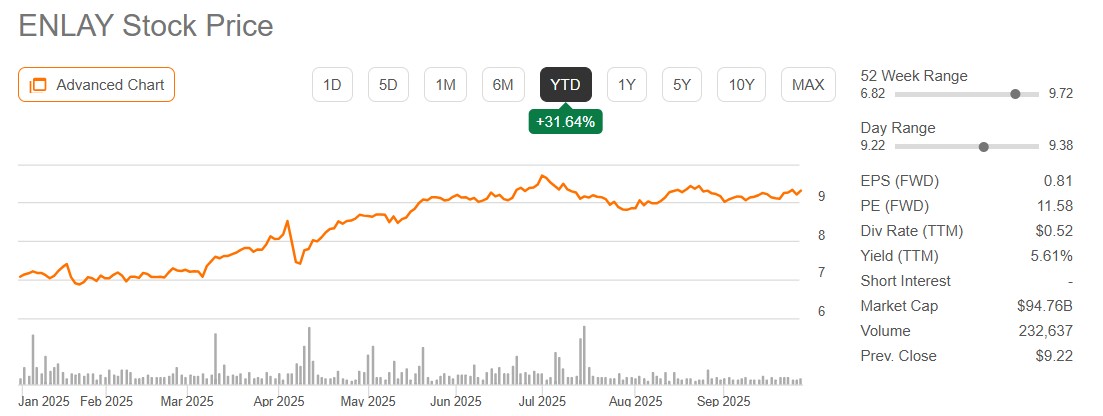Image resolution: width=1103 pixels, height=416 pixels.
Task: Click the Day Range slider dot
Action: (x=984, y=146)
